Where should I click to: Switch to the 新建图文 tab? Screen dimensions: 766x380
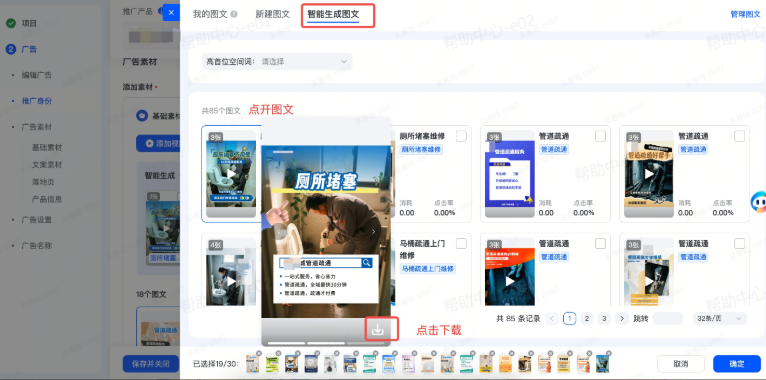(273, 14)
